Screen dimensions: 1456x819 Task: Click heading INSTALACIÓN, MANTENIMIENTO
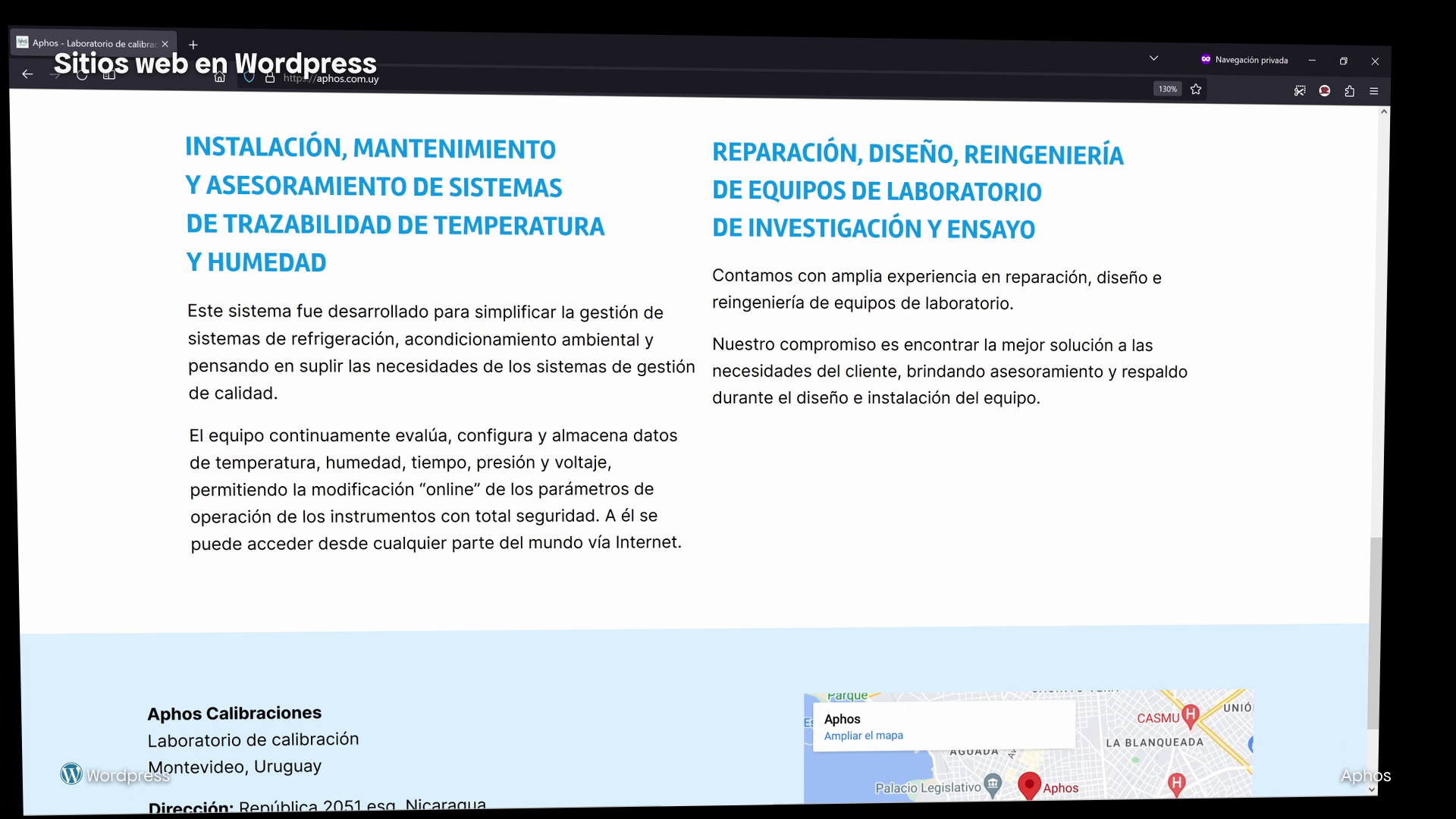(371, 148)
